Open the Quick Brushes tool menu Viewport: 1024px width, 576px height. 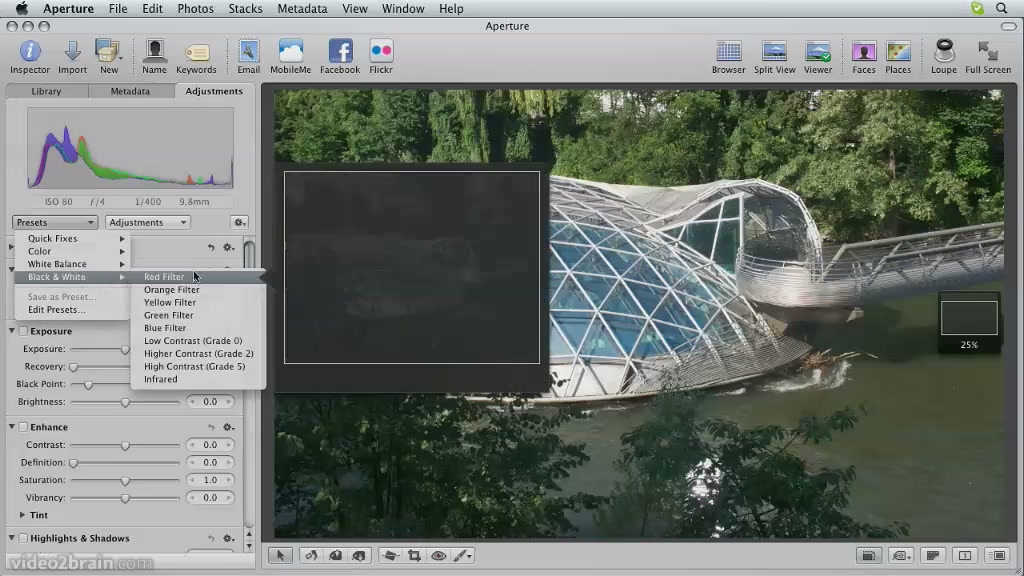[x=462, y=556]
